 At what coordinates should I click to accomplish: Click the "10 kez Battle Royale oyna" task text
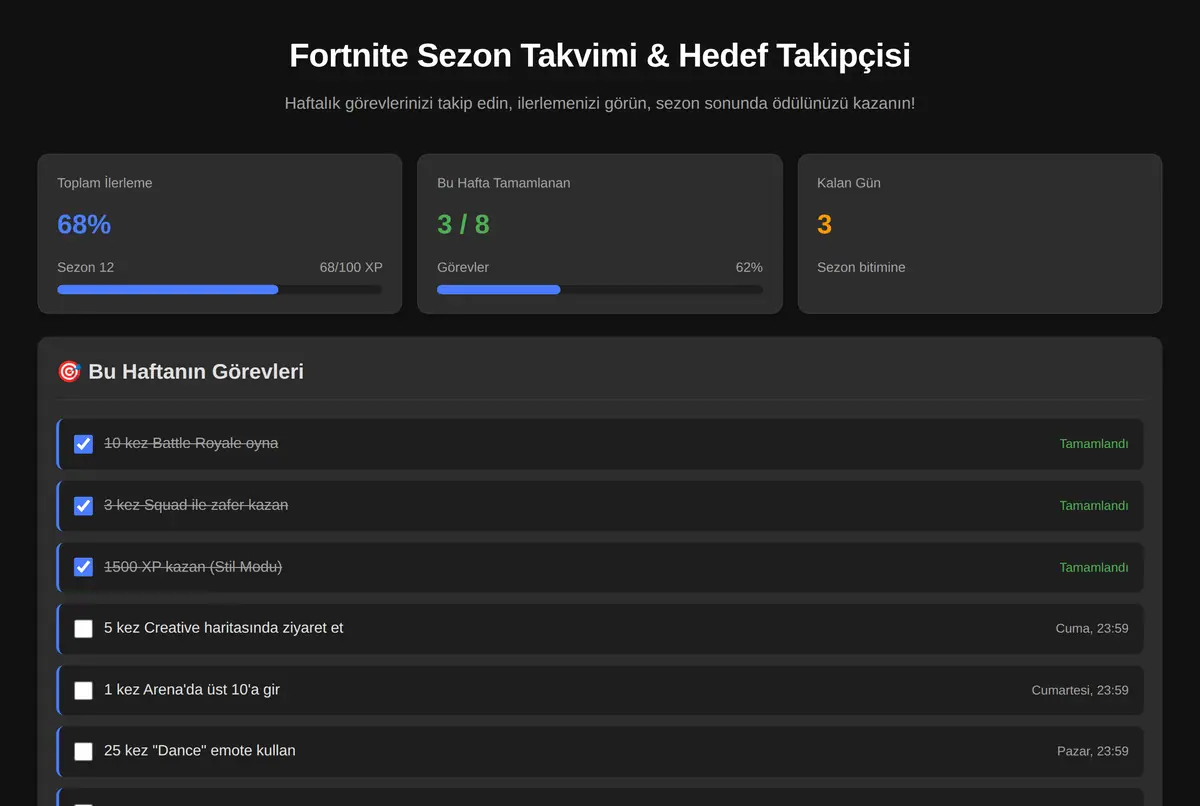[191, 443]
